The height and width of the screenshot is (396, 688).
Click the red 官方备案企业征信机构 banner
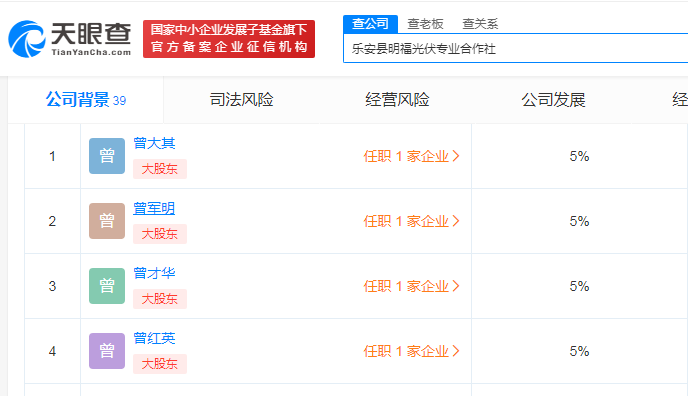pyautogui.click(x=229, y=39)
